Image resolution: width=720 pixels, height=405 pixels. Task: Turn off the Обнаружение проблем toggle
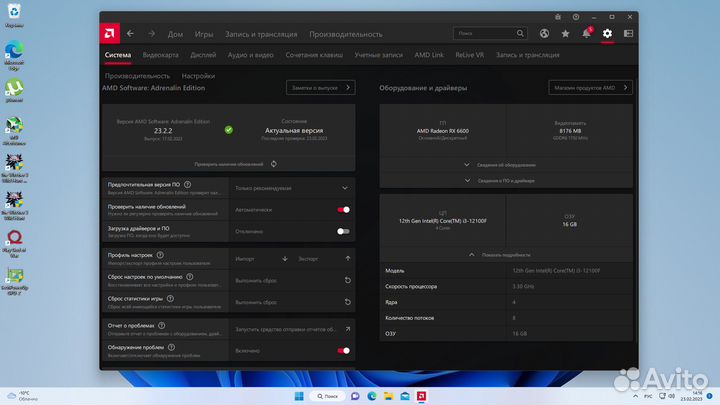pyautogui.click(x=343, y=351)
